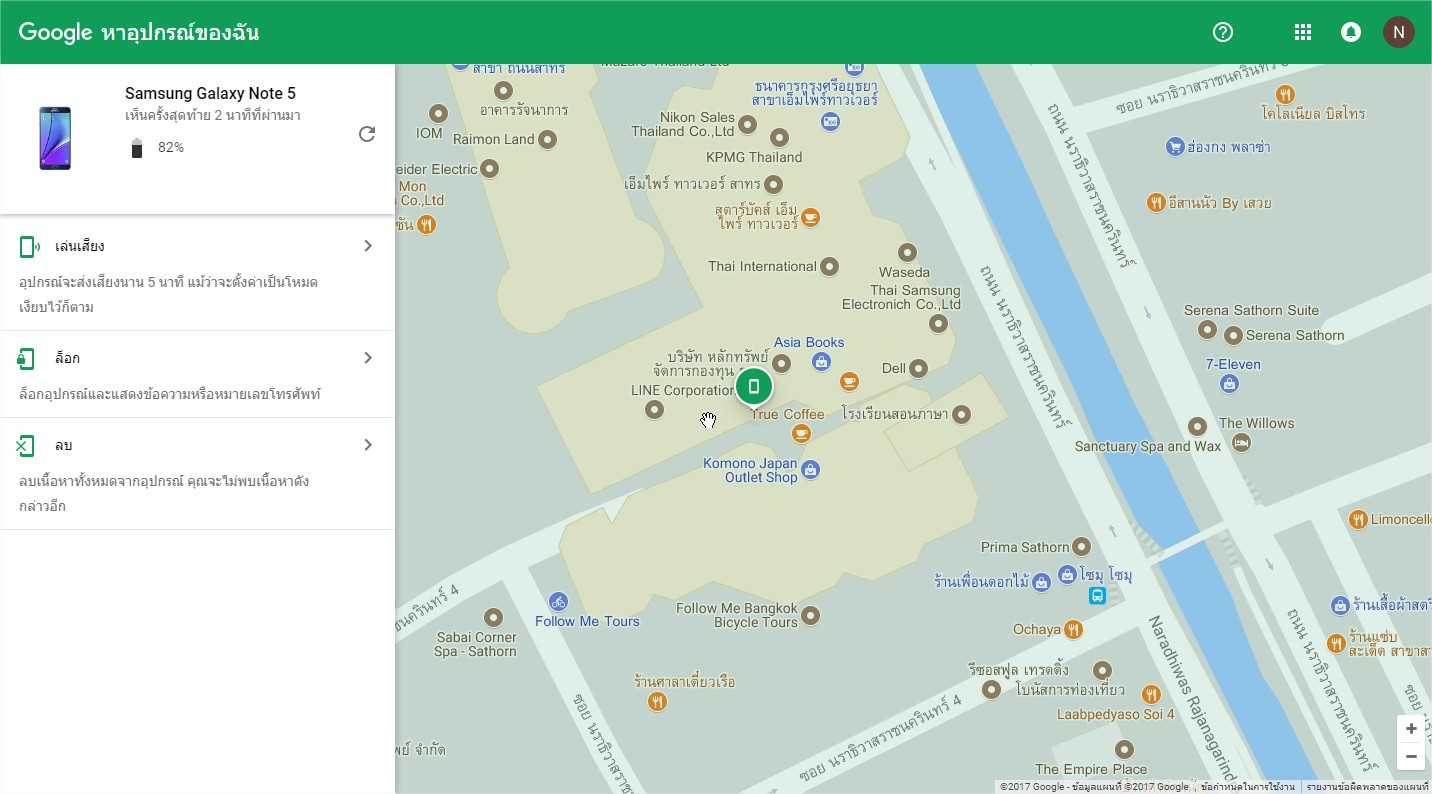
Task: Click the Nikon Sales Thailand pin
Action: point(747,124)
